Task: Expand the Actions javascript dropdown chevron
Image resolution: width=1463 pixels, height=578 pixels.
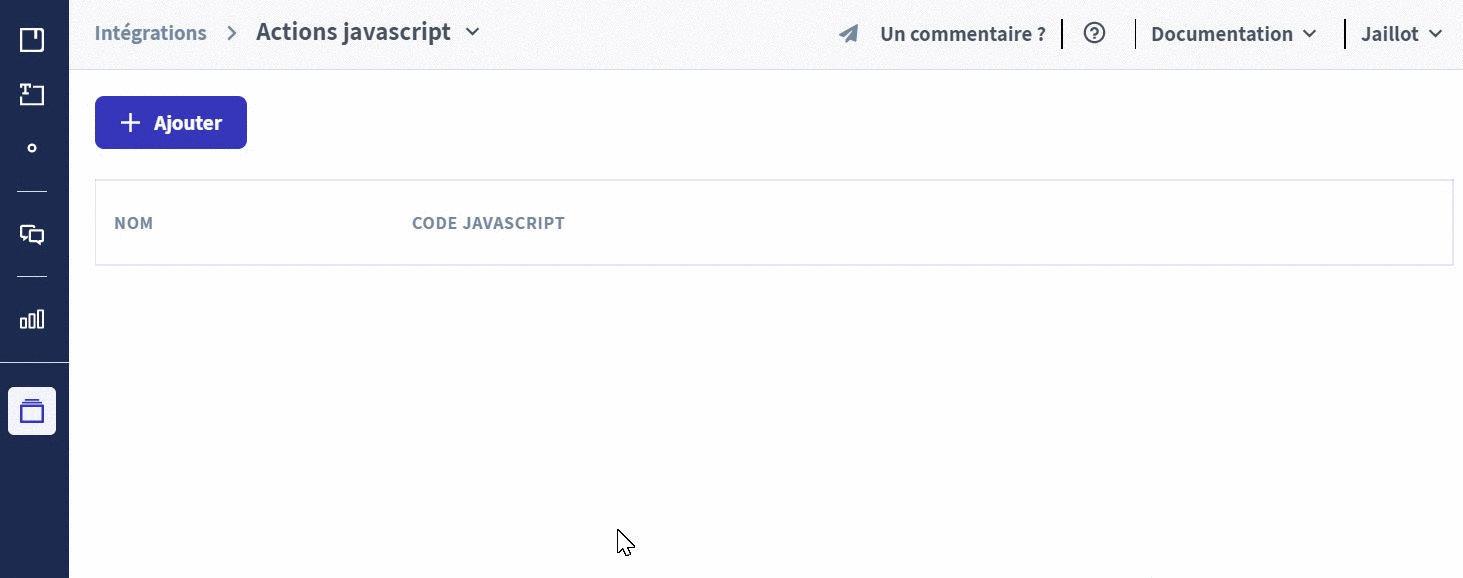Action: [473, 32]
